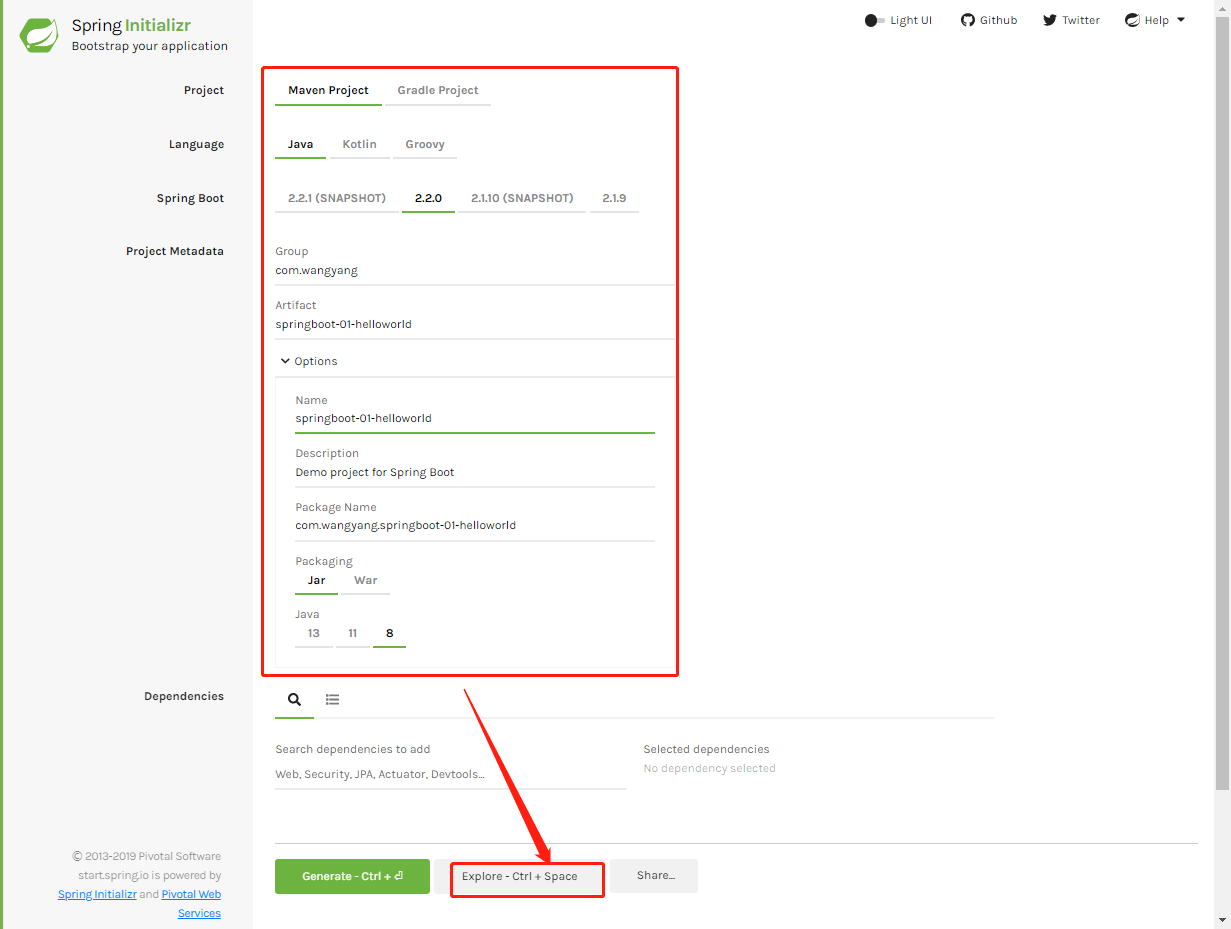The image size is (1231, 929).
Task: Click the scrollbar up arrow
Action: tap(1222, 7)
